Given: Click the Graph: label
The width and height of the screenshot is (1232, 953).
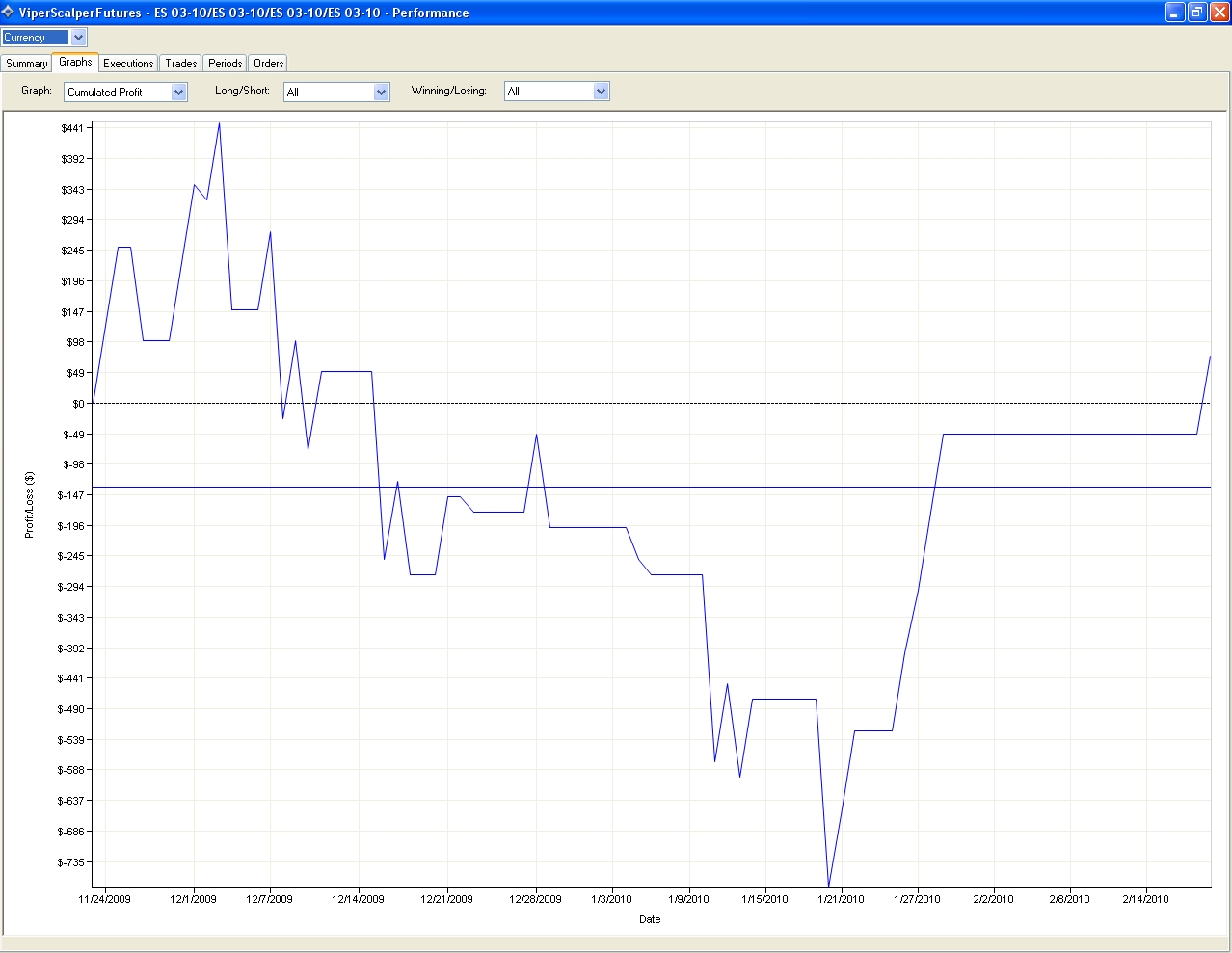Looking at the screenshot, I should coord(37,91).
